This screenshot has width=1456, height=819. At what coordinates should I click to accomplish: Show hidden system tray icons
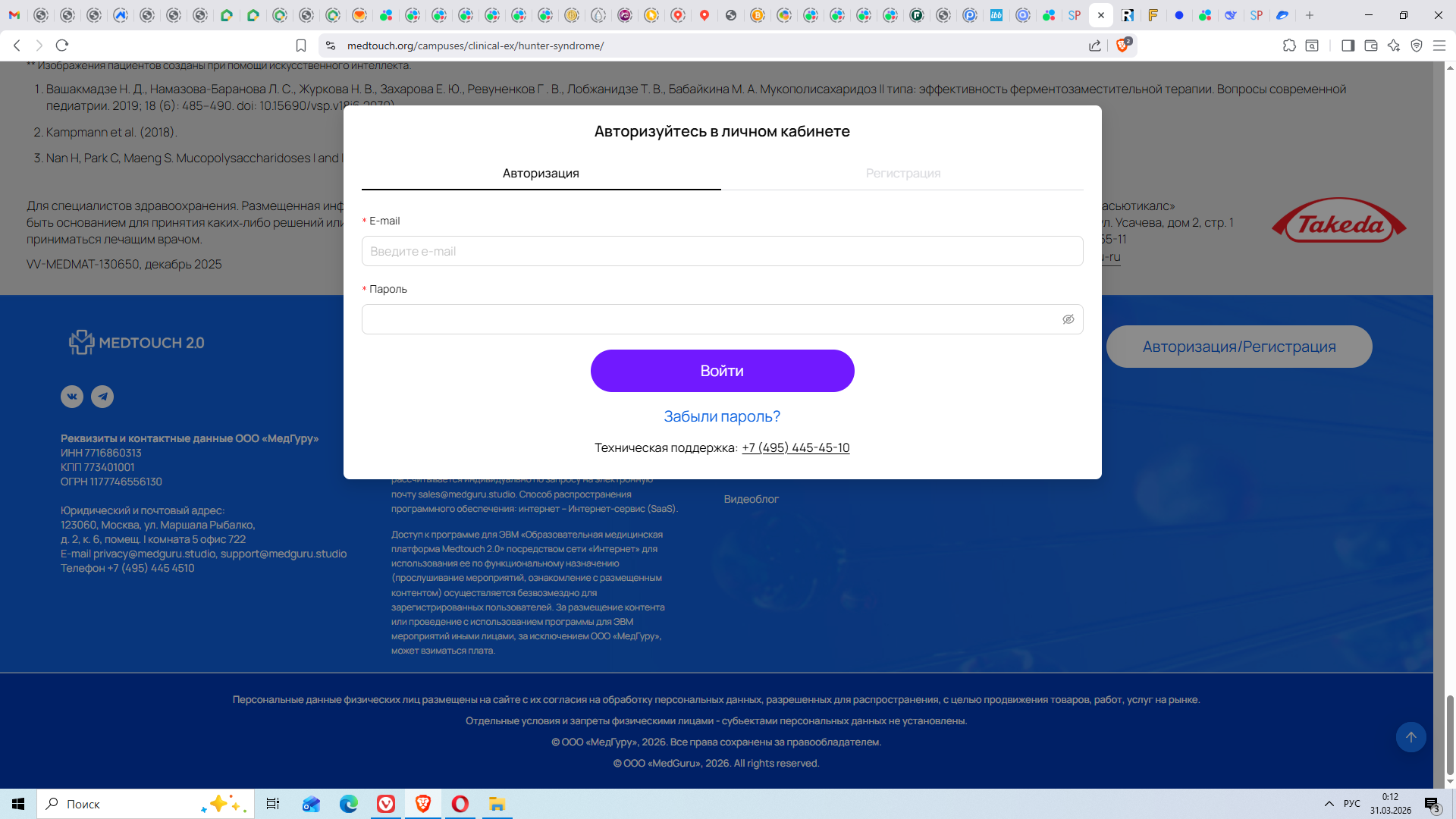1329,804
